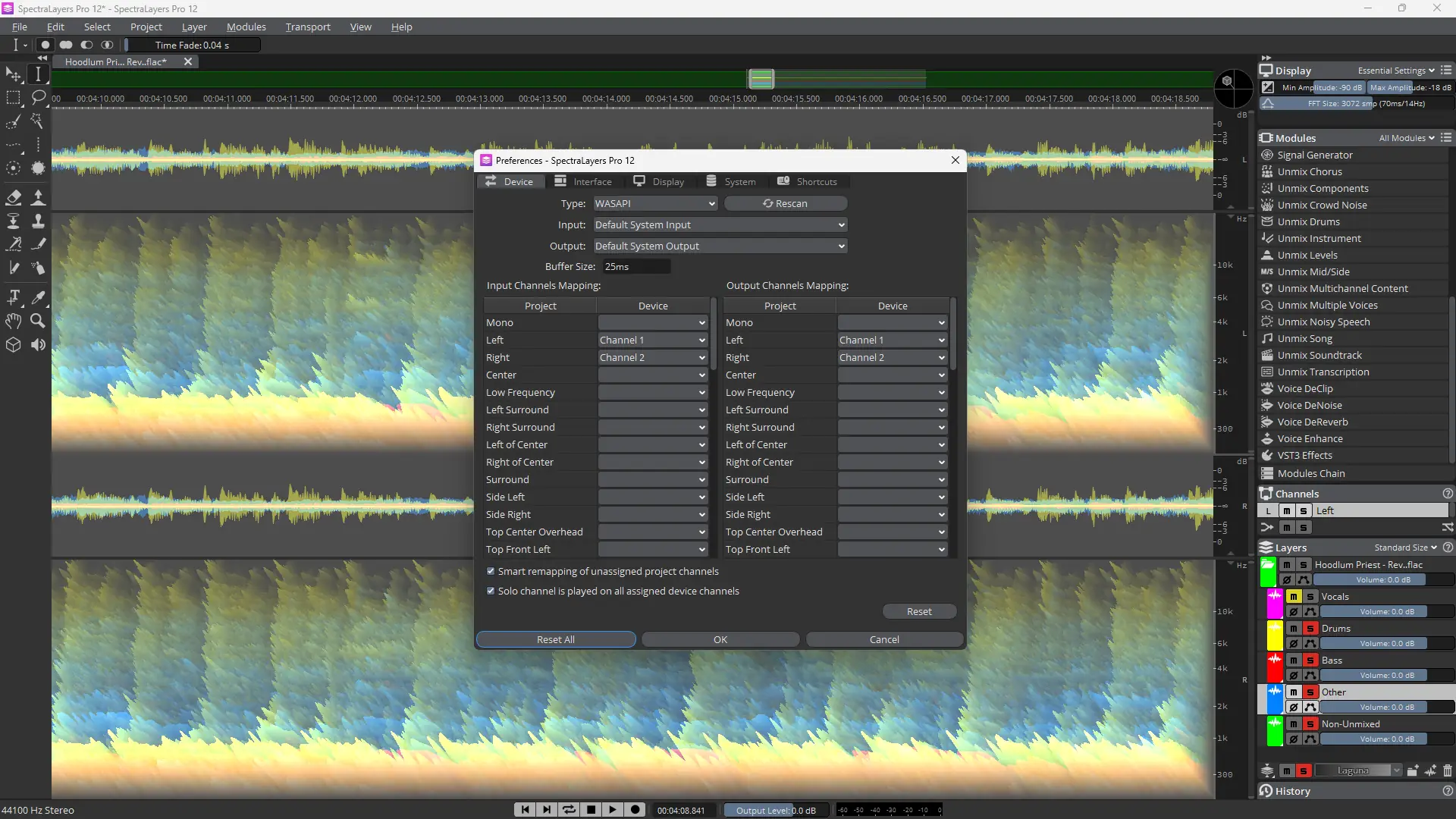Mute the Vocals layer

click(1294, 597)
